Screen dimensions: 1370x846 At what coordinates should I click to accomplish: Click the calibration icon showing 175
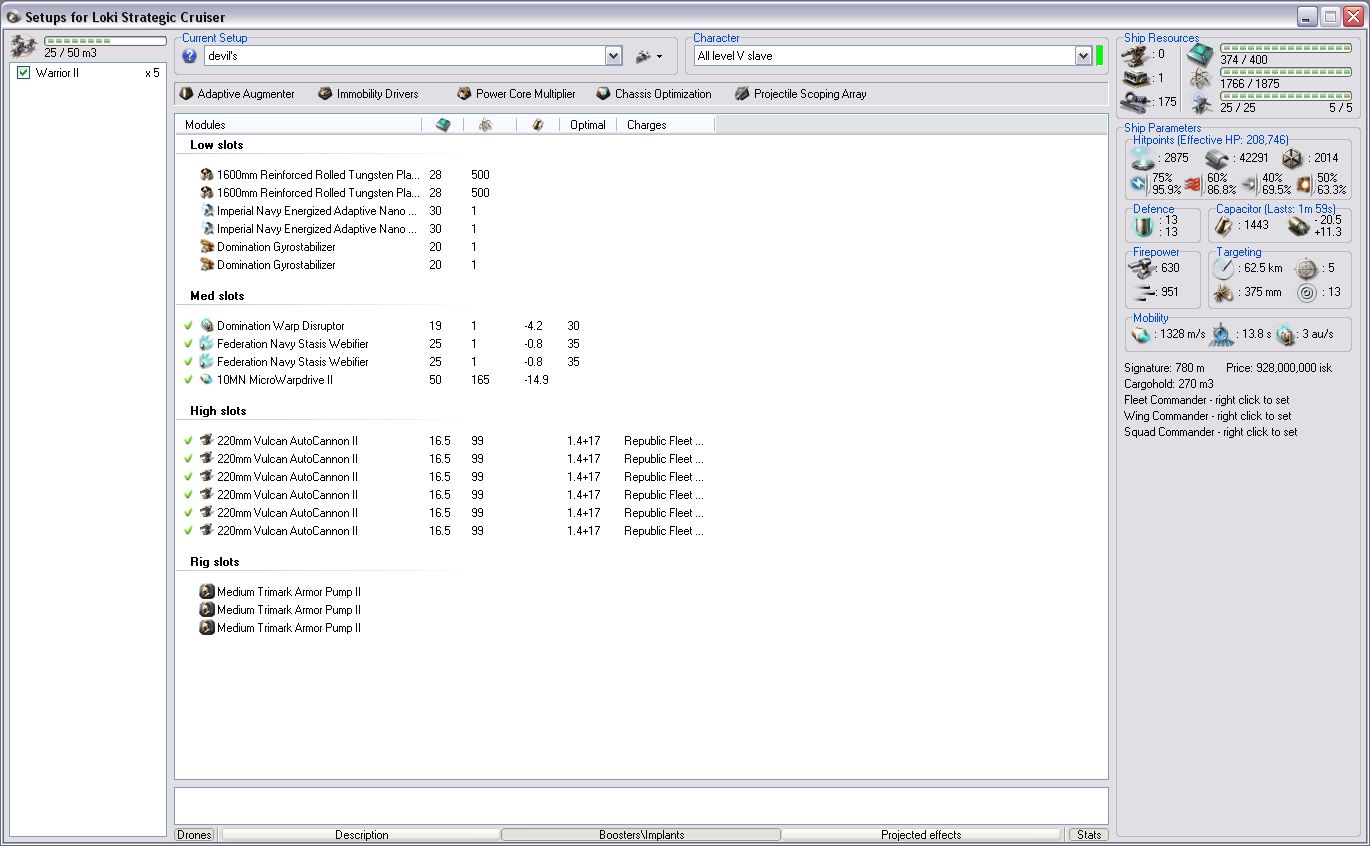click(x=1134, y=101)
